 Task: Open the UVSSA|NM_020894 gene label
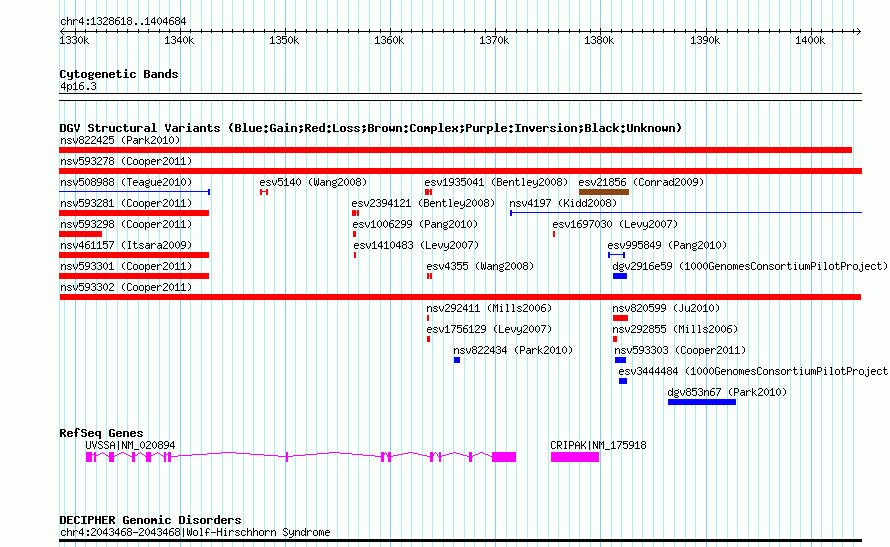tap(130, 445)
